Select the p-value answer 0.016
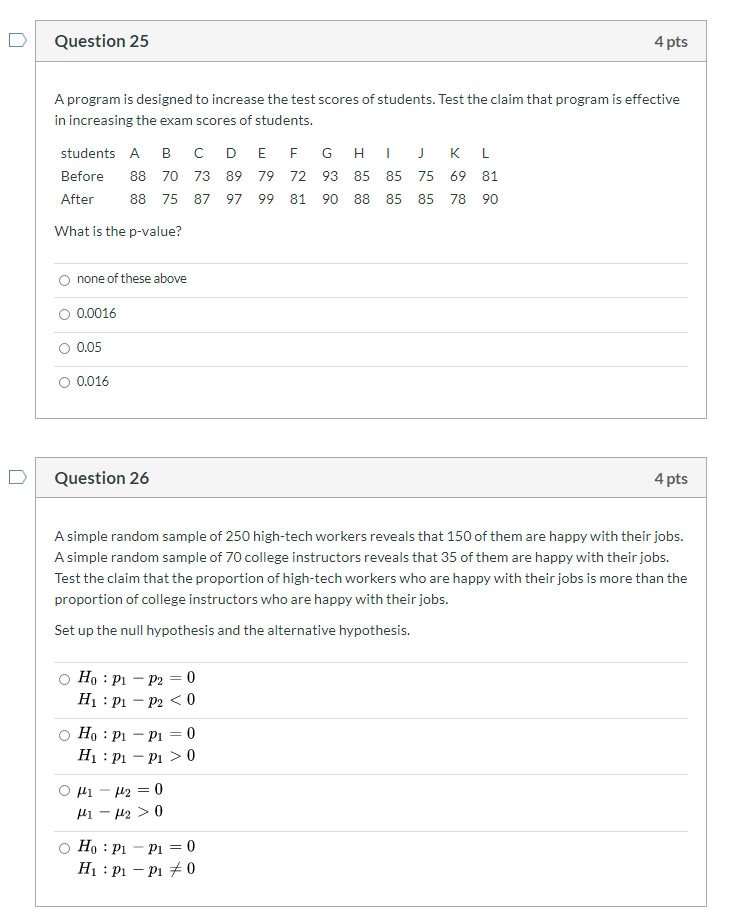This screenshot has height=920, width=744. [64, 381]
